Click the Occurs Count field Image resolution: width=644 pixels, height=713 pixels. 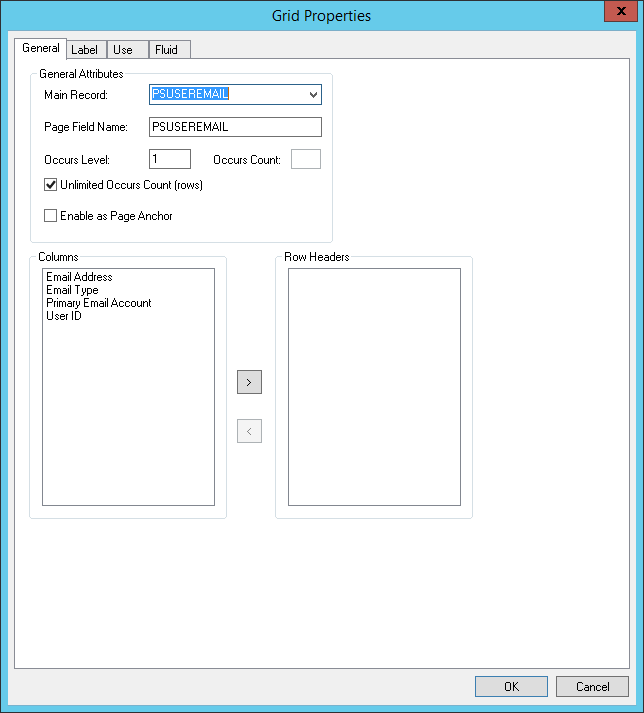tap(306, 159)
